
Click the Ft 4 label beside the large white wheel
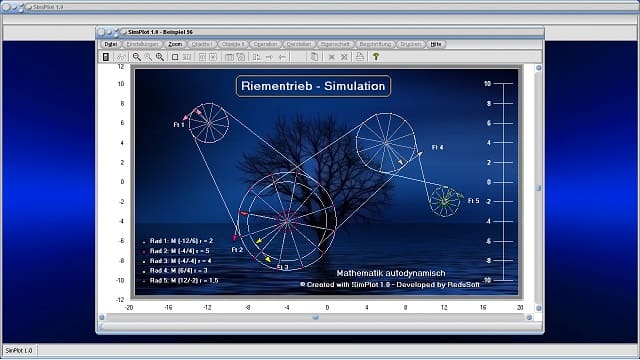(438, 147)
